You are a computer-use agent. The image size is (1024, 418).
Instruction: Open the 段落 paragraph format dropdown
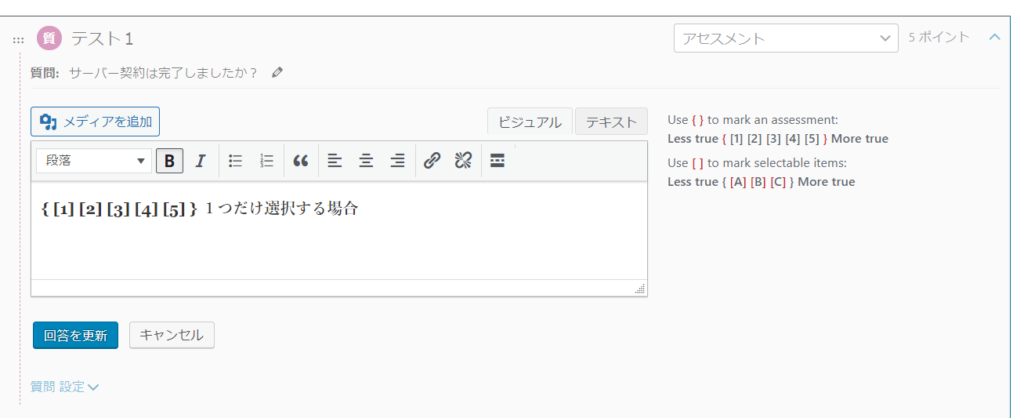coord(94,160)
